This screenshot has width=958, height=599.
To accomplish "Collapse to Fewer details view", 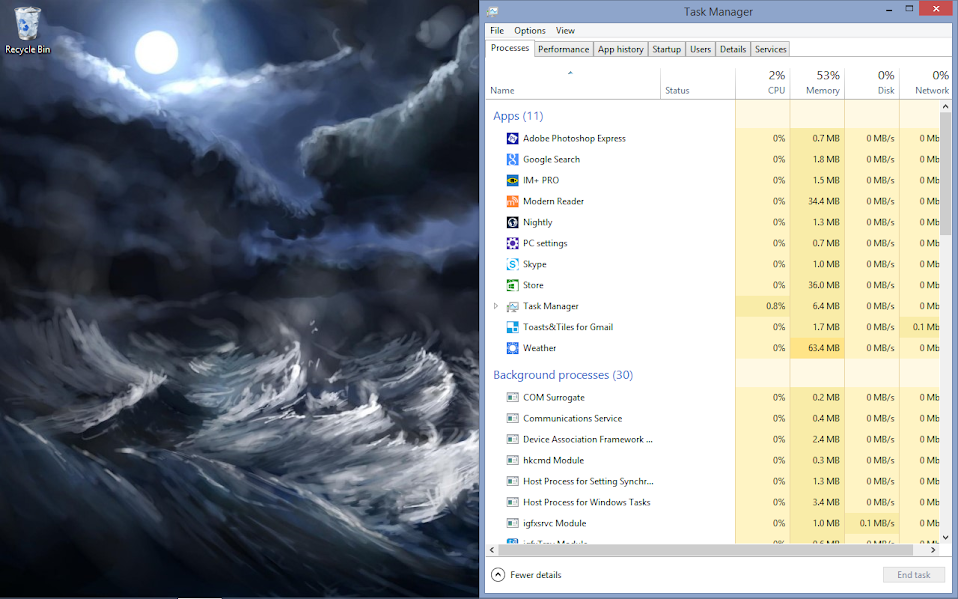I will coord(527,575).
